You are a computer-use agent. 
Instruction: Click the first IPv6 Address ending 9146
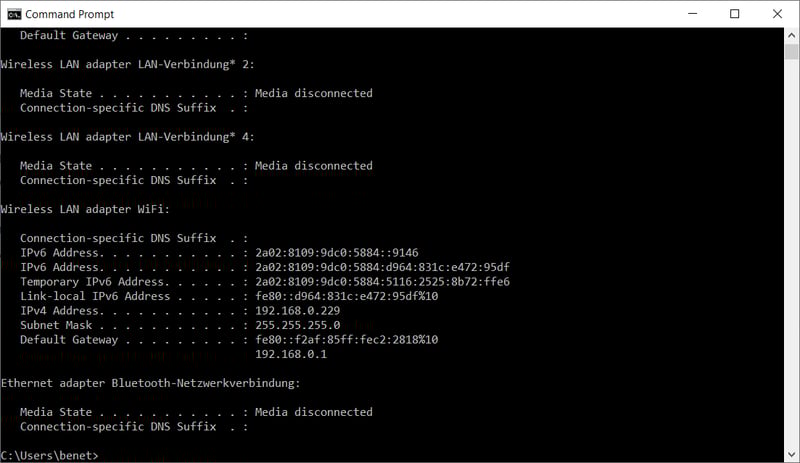pos(337,253)
